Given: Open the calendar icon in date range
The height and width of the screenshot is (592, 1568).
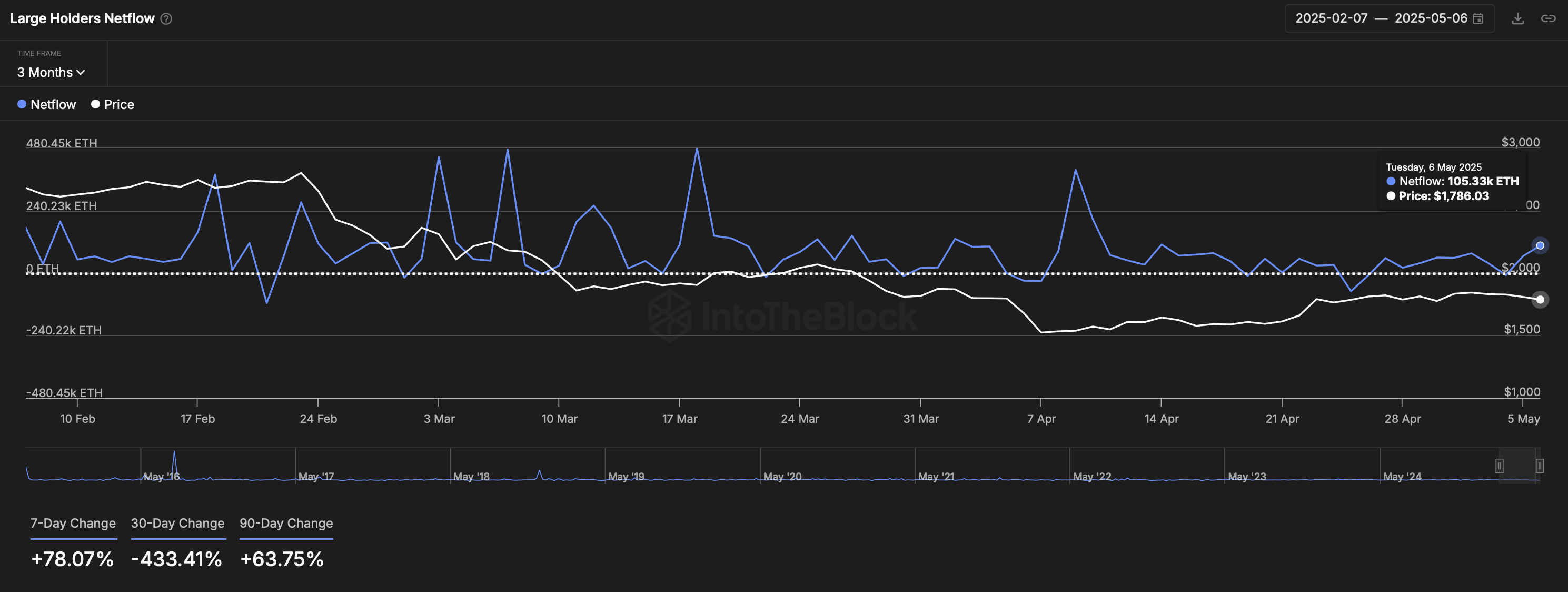Looking at the screenshot, I should [1477, 19].
